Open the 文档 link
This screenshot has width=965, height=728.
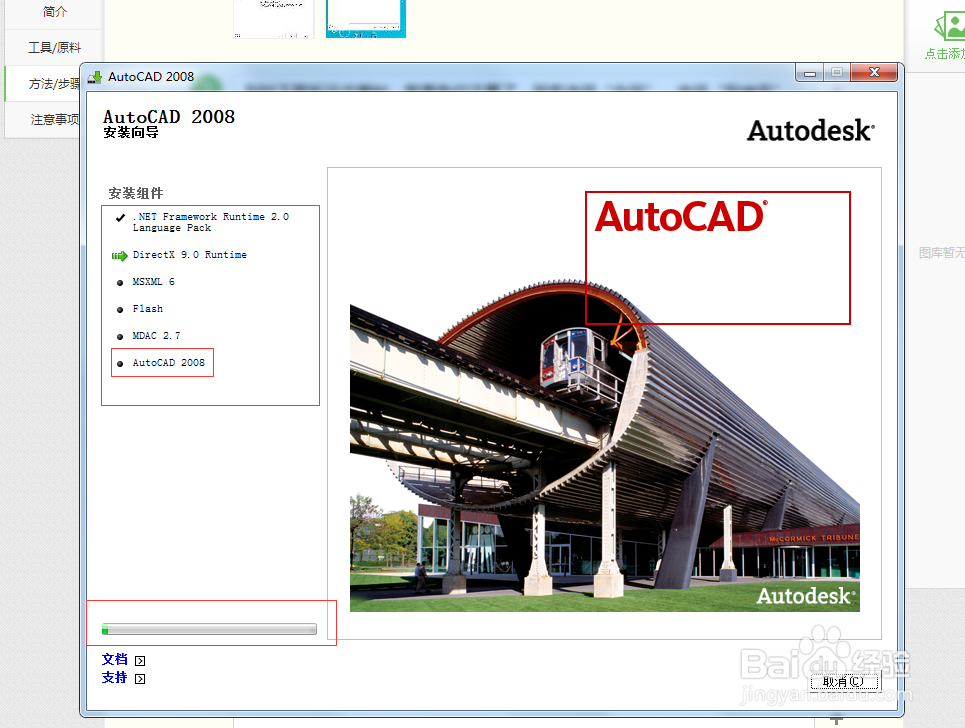pos(114,660)
